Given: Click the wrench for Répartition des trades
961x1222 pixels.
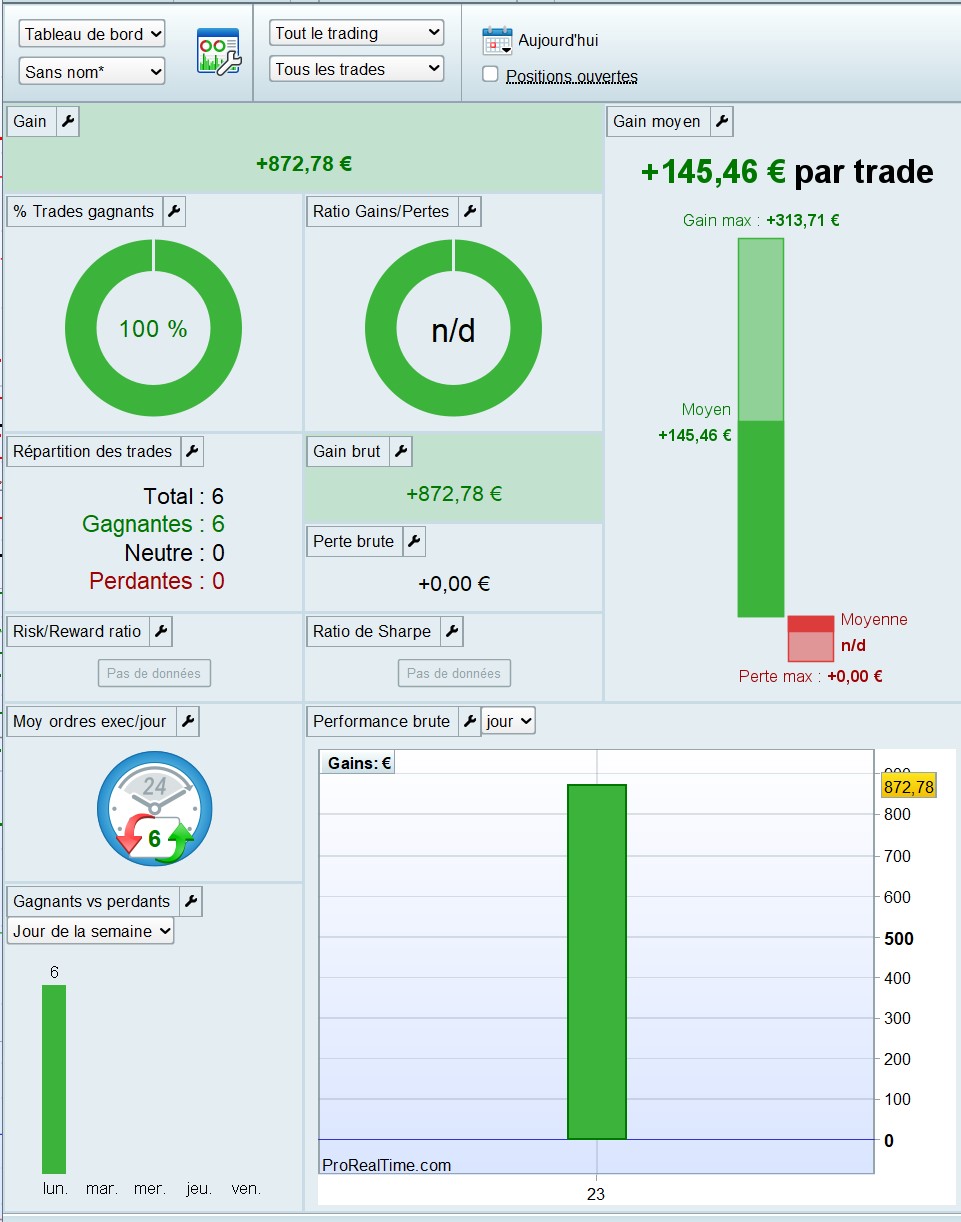Looking at the screenshot, I should pos(192,451).
